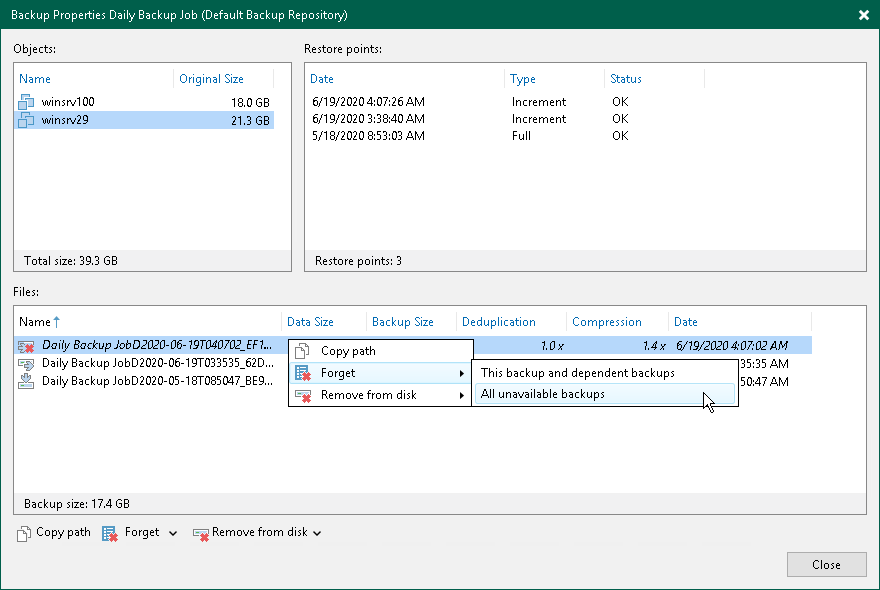
Task: Sort objects by Original Size column
Action: pos(210,79)
